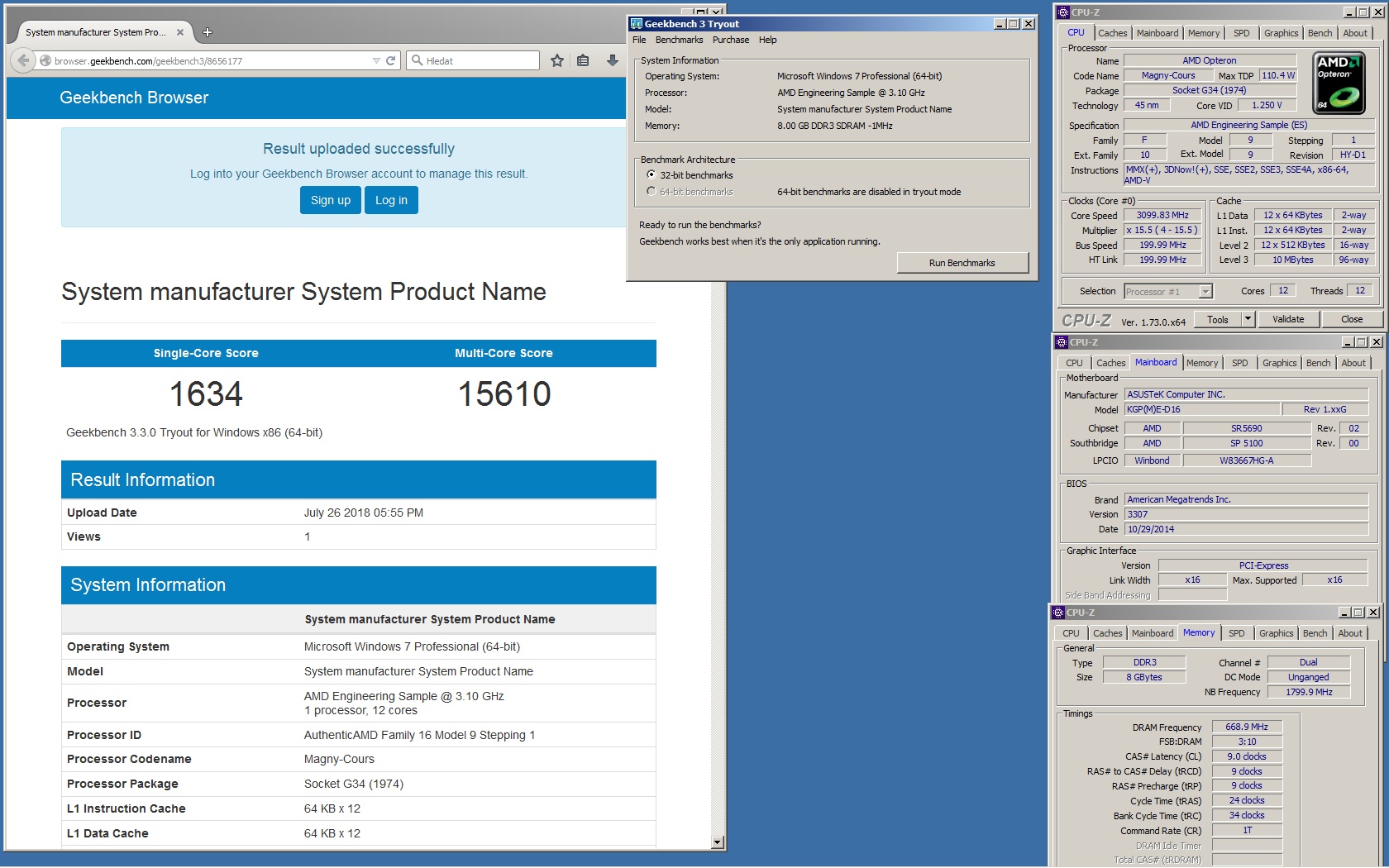Screen dimensions: 1389x868
Task: Click the page scrollbar down arrow
Action: pyautogui.click(x=717, y=842)
